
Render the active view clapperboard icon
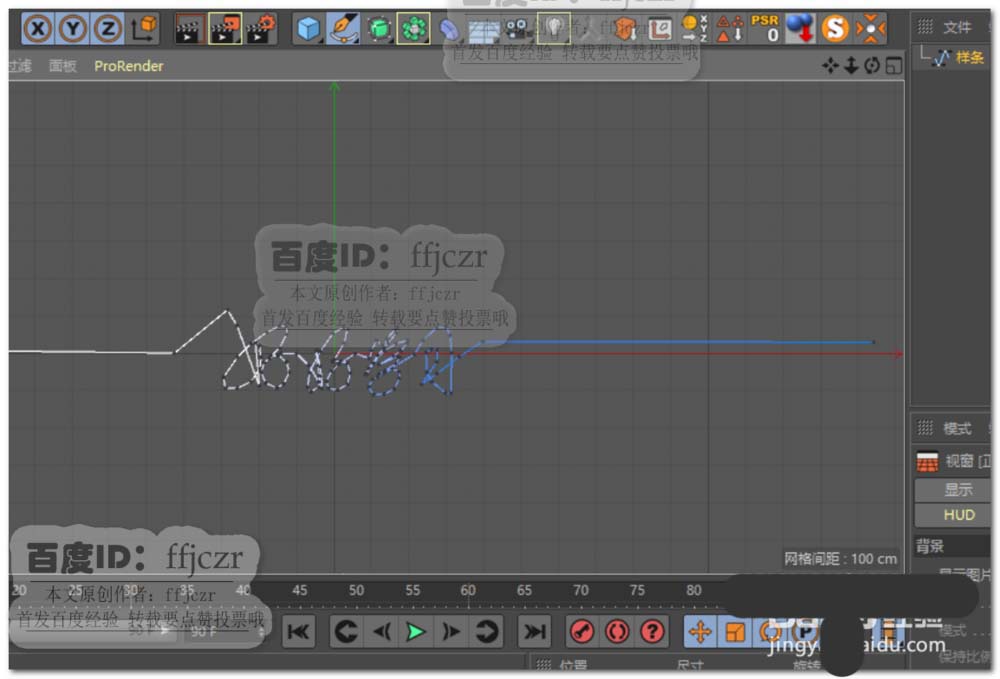(189, 29)
